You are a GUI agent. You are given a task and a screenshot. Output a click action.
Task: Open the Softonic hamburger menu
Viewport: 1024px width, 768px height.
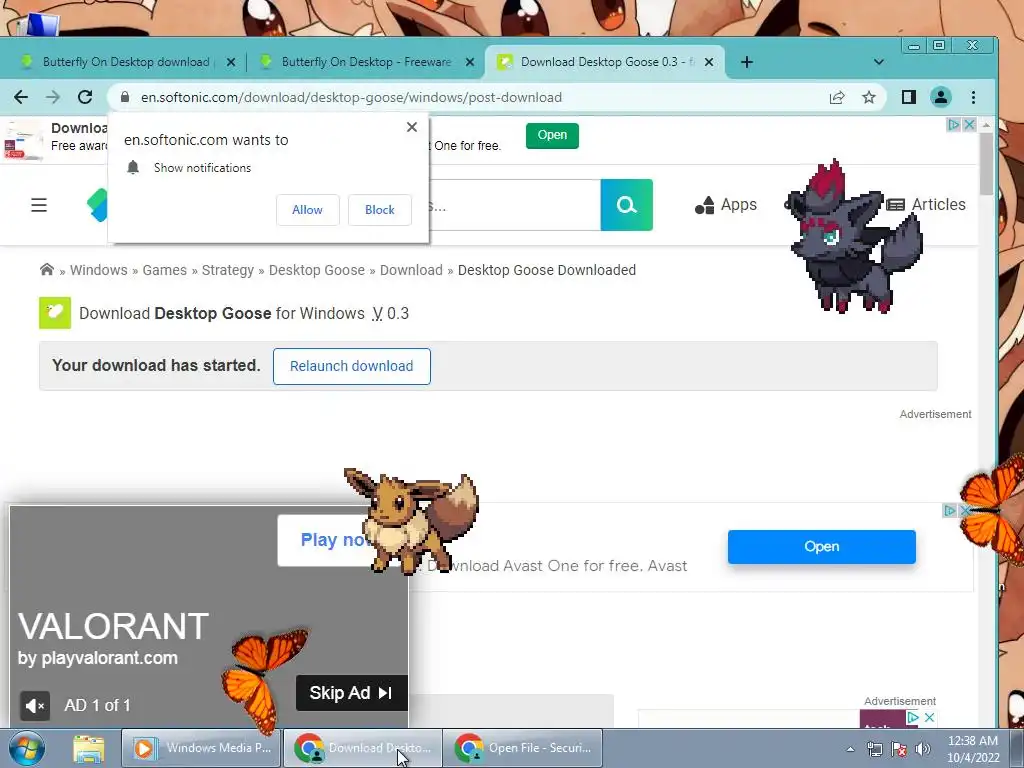tap(39, 205)
